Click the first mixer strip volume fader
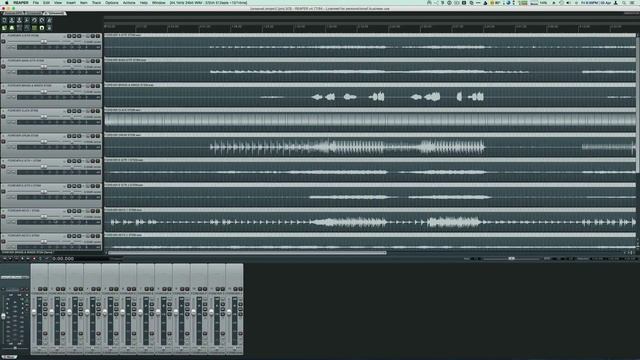This screenshot has height=360, width=640. (34, 313)
